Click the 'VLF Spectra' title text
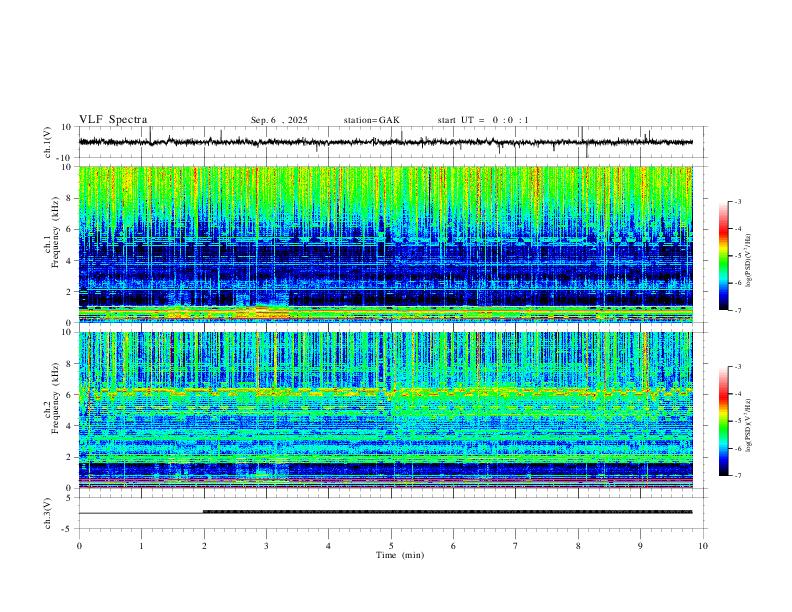The width and height of the screenshot is (792, 612). coord(113,120)
